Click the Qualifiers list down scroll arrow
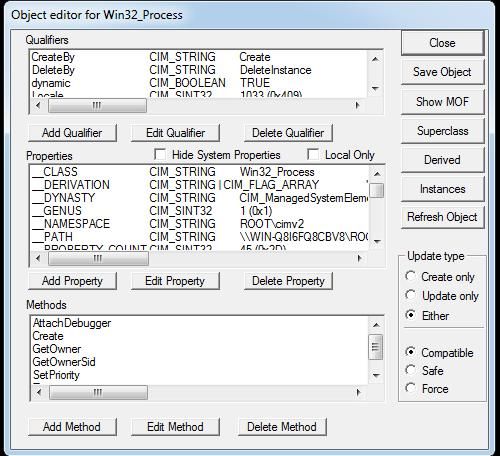Image resolution: width=500 pixels, height=456 pixels. pos(376,89)
